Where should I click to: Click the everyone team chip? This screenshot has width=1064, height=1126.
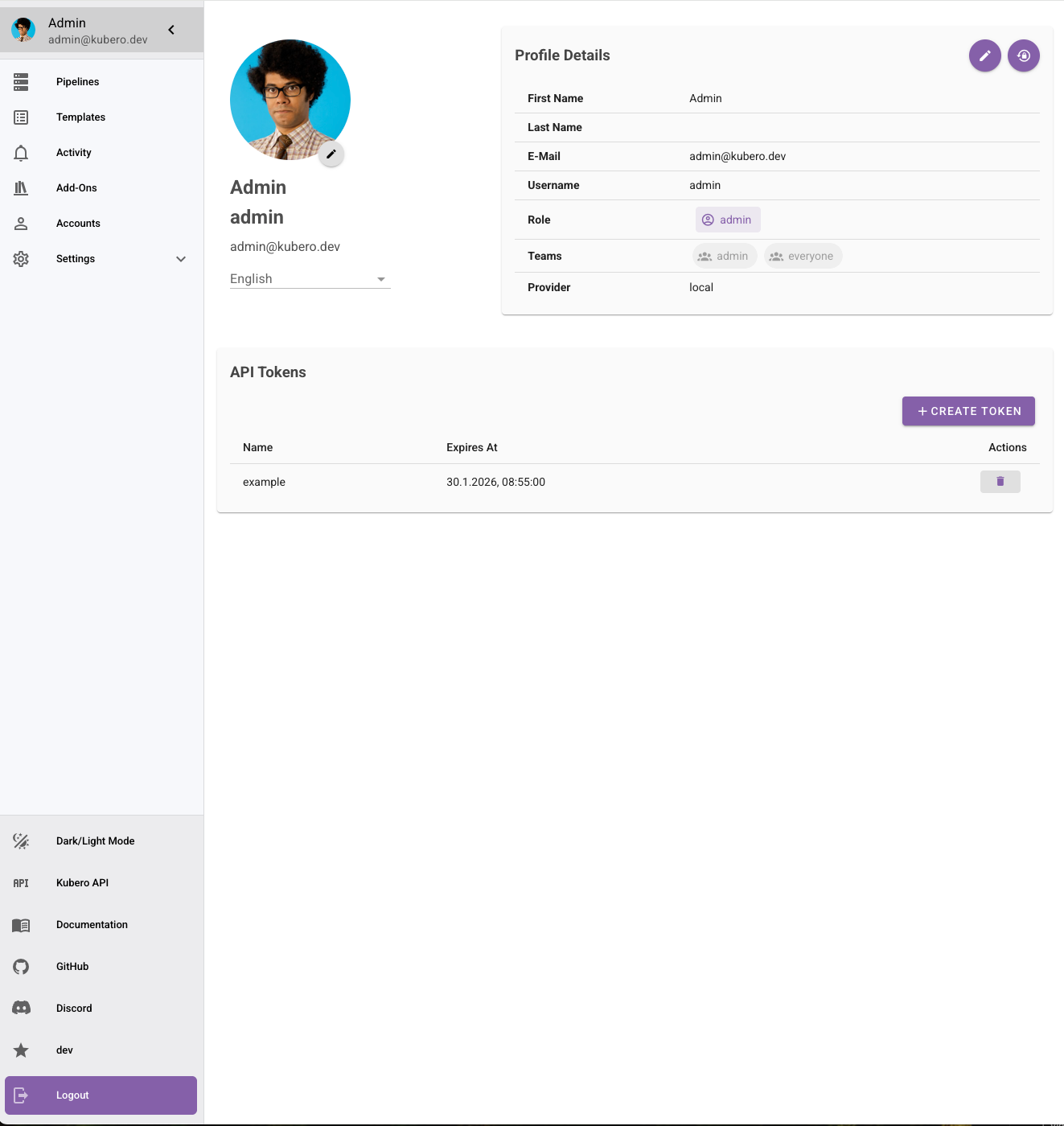tap(803, 257)
